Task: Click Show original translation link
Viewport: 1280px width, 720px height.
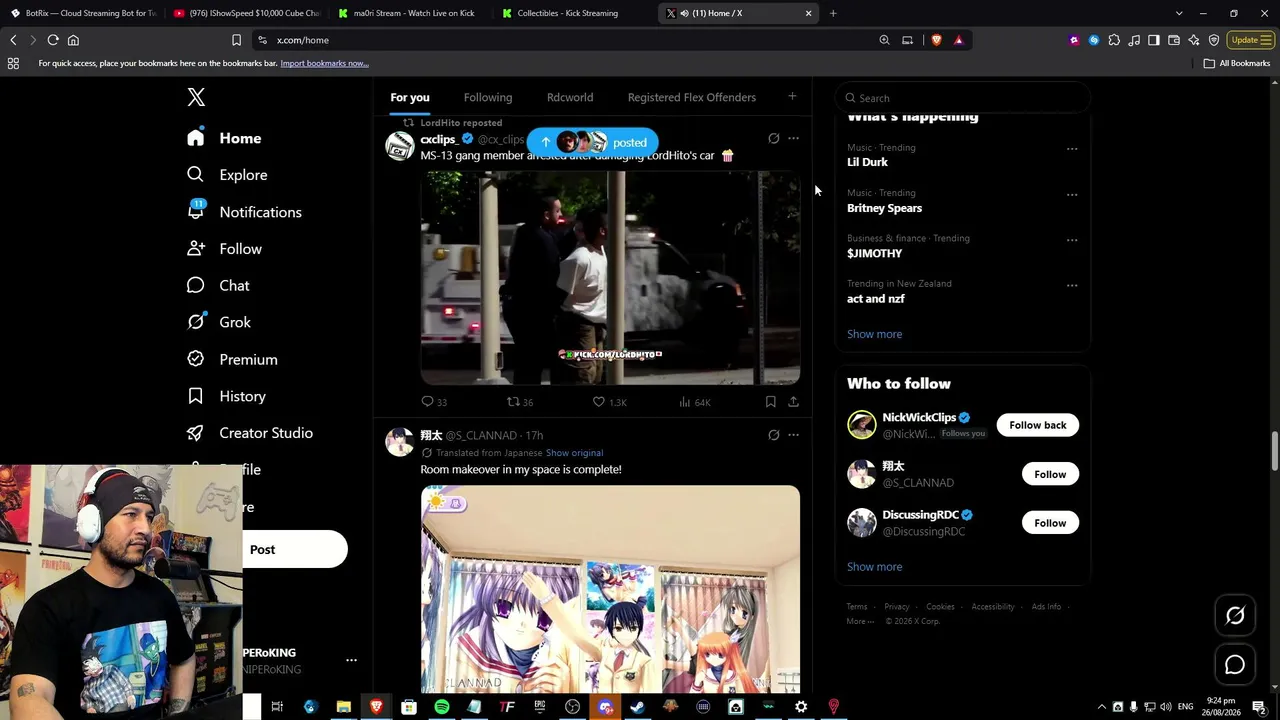Action: pos(574,453)
